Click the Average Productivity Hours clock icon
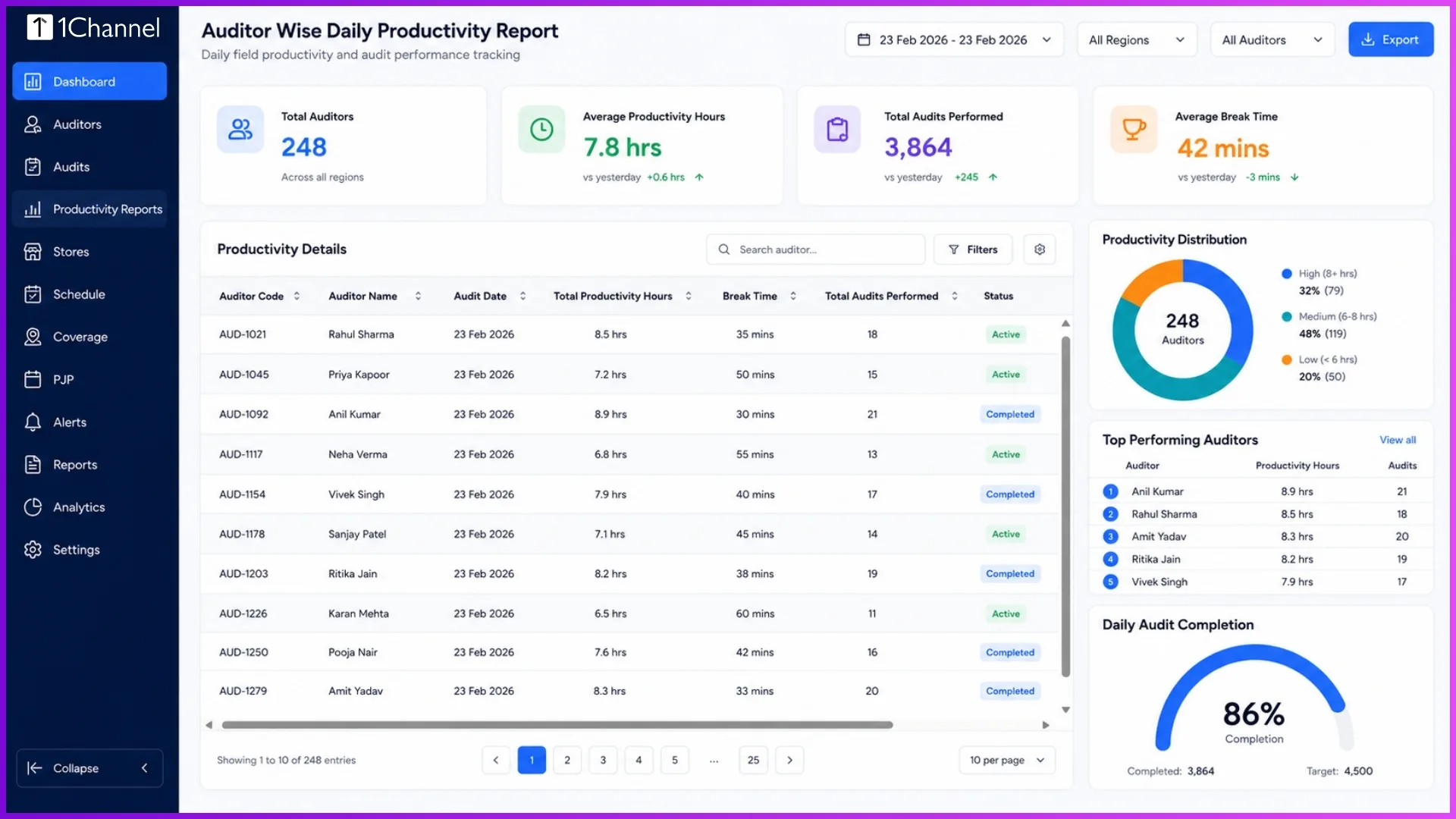The image size is (1456, 819). click(x=541, y=130)
